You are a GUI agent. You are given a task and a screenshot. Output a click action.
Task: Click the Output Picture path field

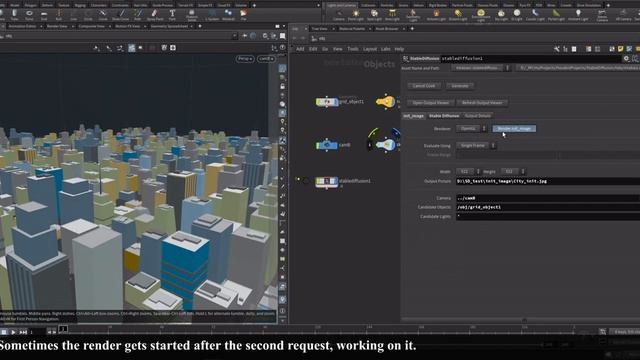pyautogui.click(x=548, y=181)
